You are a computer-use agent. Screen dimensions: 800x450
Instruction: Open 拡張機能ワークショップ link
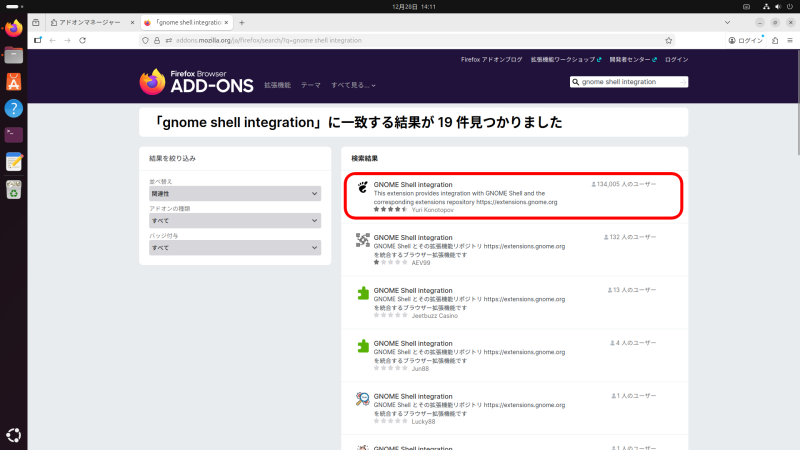point(566,60)
